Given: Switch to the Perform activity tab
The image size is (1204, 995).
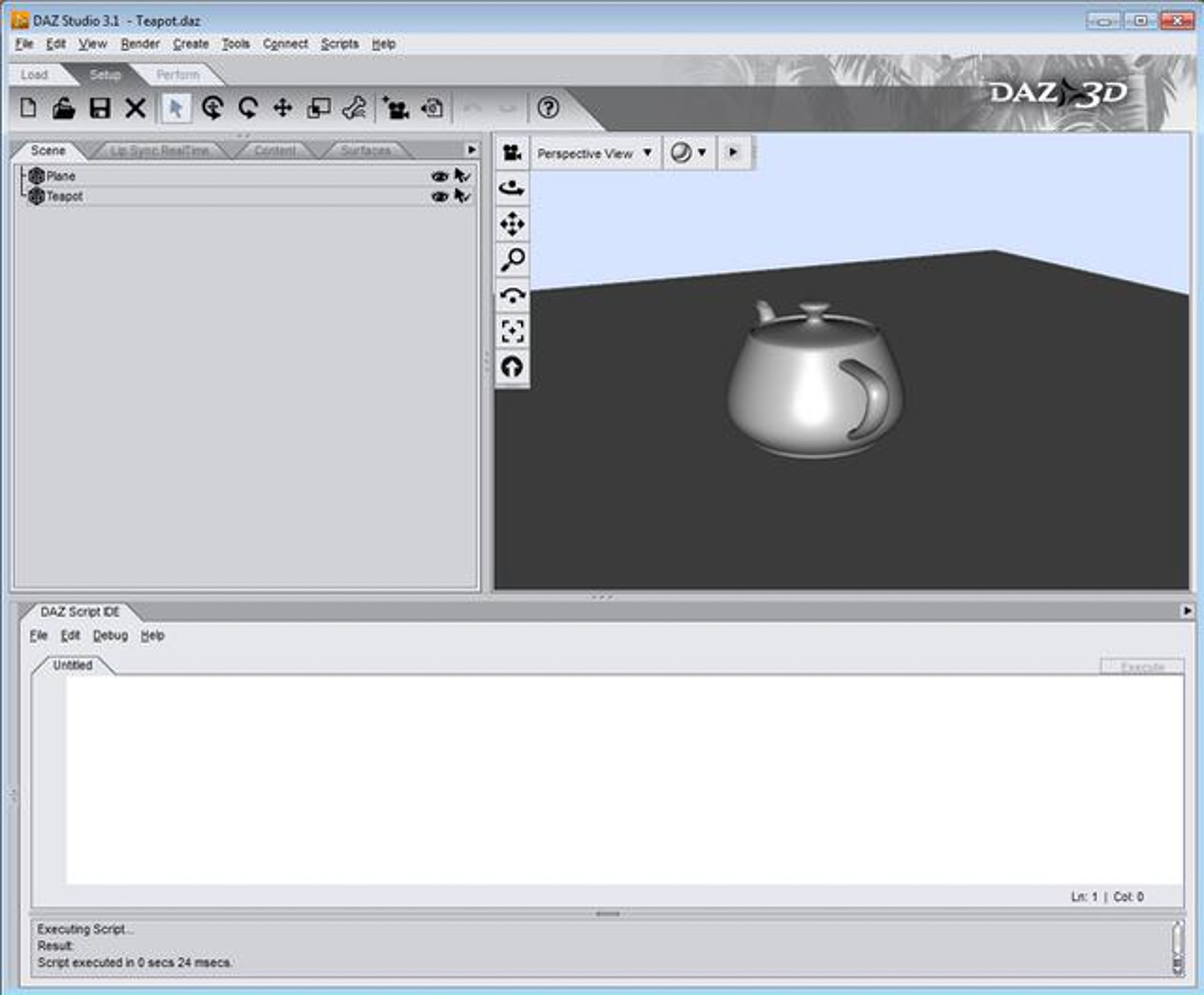Looking at the screenshot, I should pyautogui.click(x=178, y=75).
